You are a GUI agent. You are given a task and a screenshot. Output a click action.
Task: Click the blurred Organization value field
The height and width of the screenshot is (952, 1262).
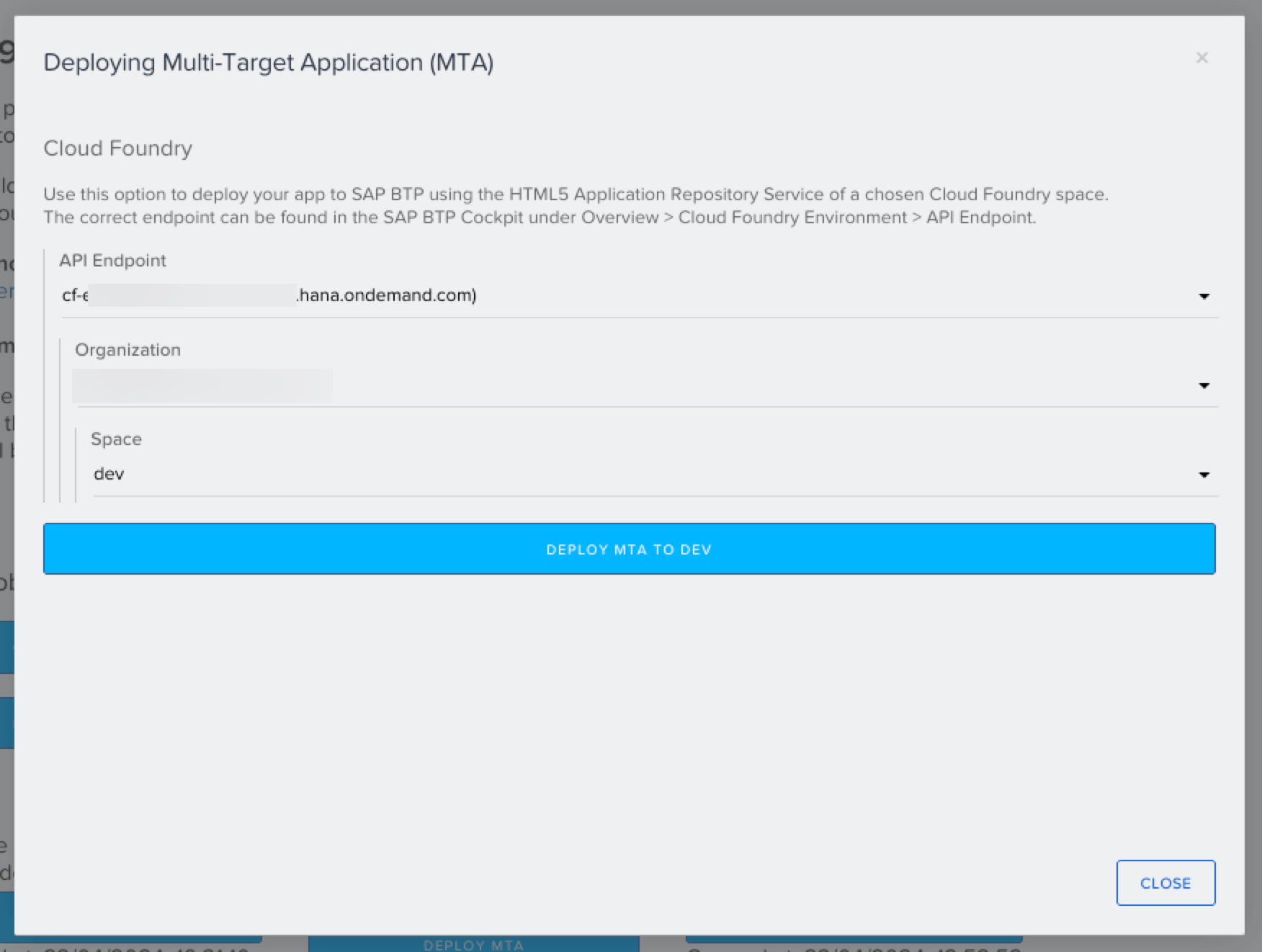(202, 385)
